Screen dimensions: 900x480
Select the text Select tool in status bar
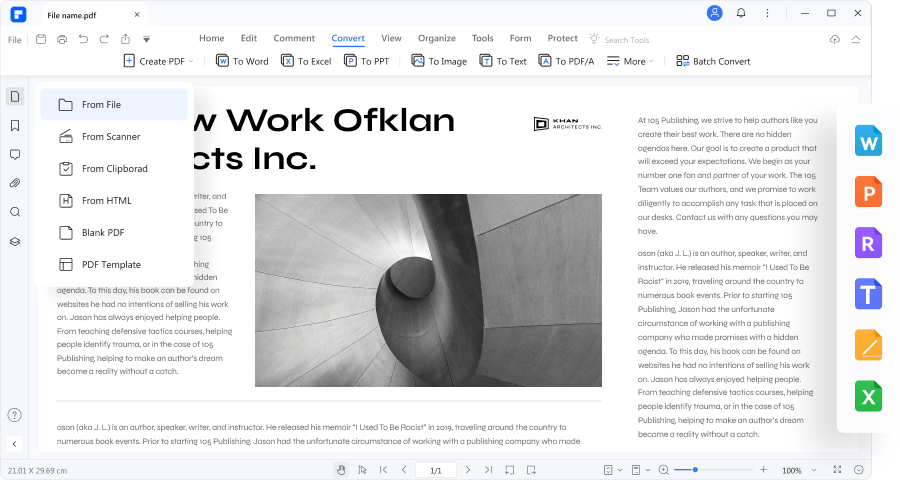coord(362,470)
